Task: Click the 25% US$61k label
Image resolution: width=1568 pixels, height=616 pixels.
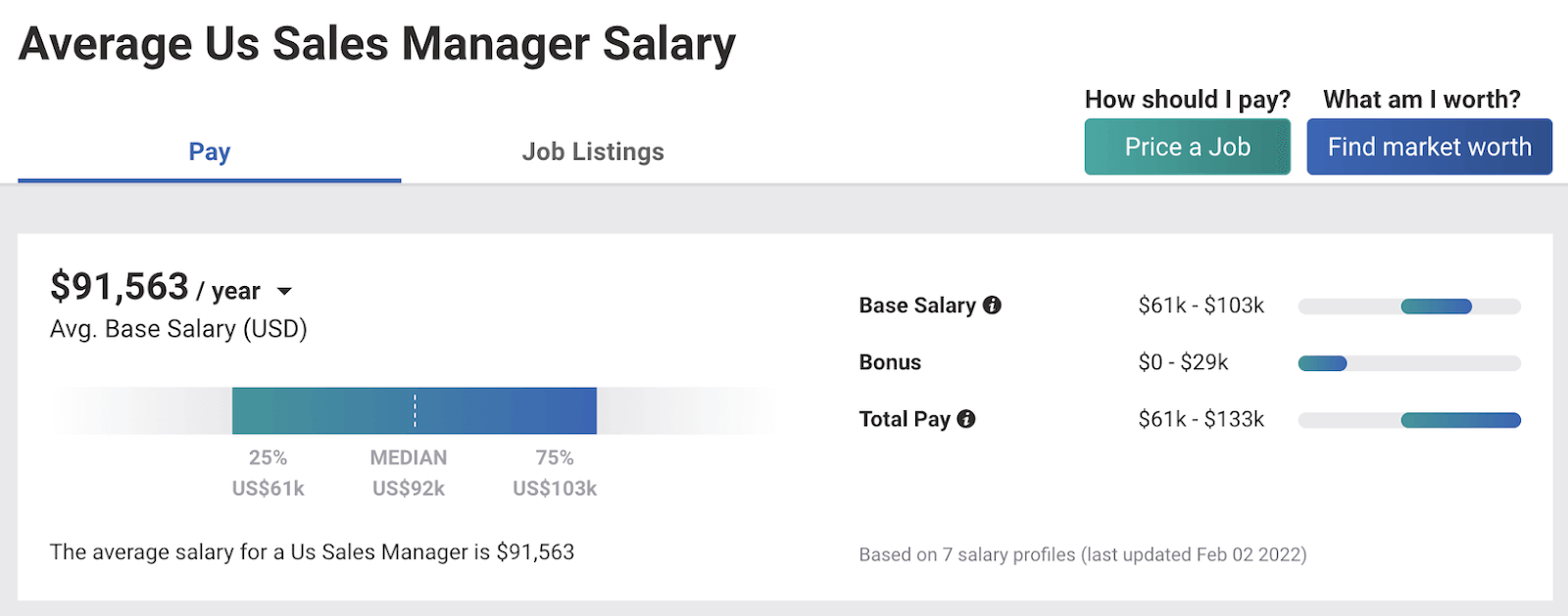Action: click(269, 472)
